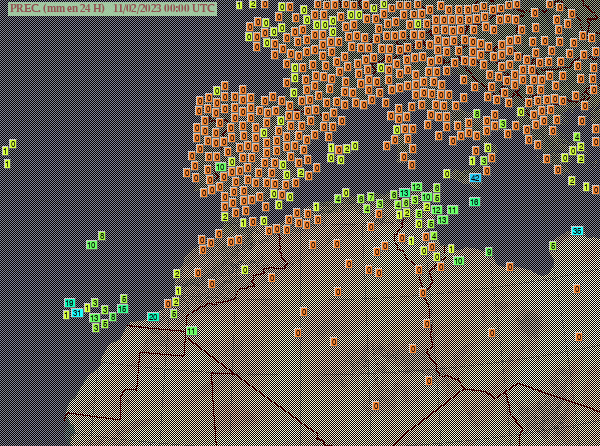The width and height of the screenshot is (600, 446).
Task: Click the cyan 31 value in the Canary Islands
Action: [77, 313]
